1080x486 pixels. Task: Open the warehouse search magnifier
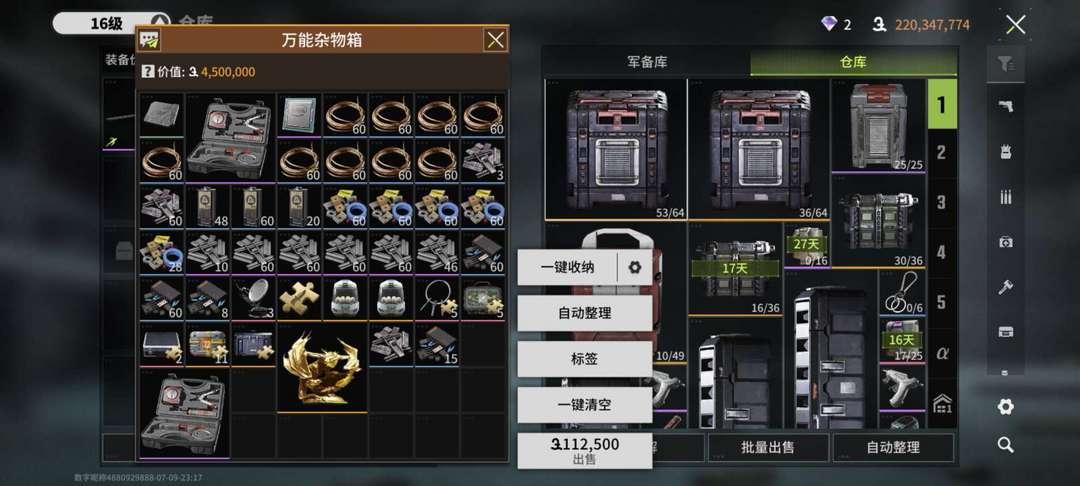click(1005, 445)
